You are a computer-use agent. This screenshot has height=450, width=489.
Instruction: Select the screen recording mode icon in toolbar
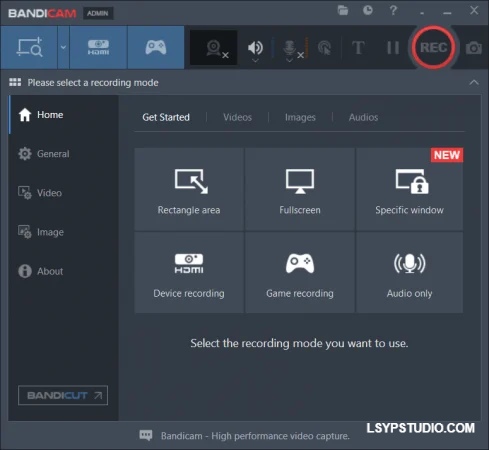coord(29,47)
